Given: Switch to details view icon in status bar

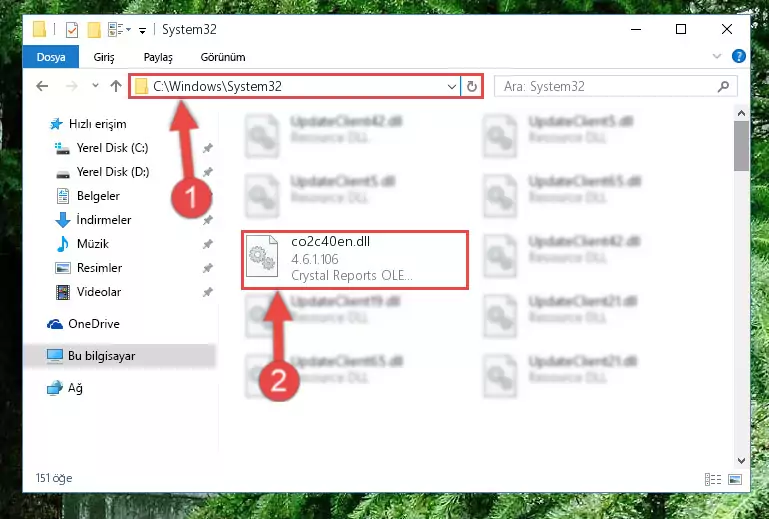Looking at the screenshot, I should click(x=713, y=479).
